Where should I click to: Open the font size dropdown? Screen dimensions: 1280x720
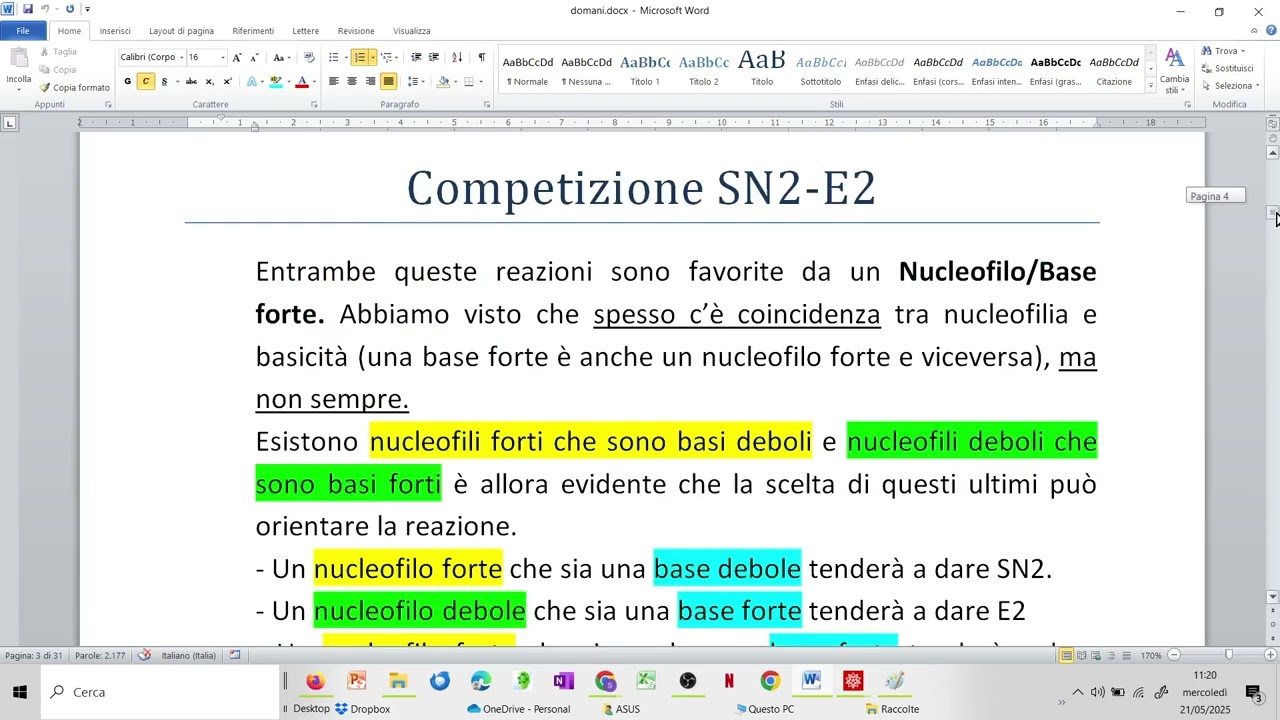(222, 57)
